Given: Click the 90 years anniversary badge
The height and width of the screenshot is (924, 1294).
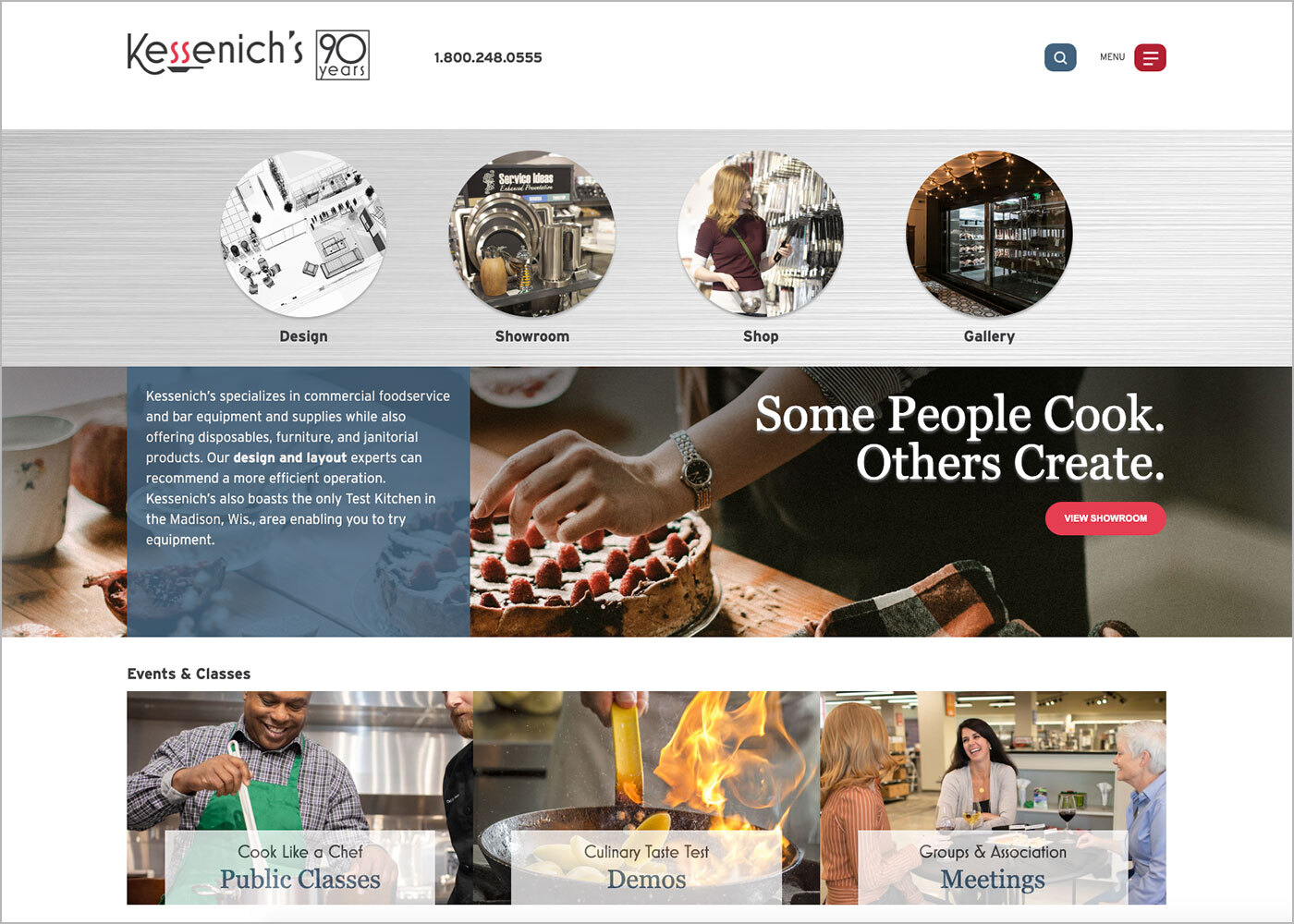Looking at the screenshot, I should (x=343, y=55).
